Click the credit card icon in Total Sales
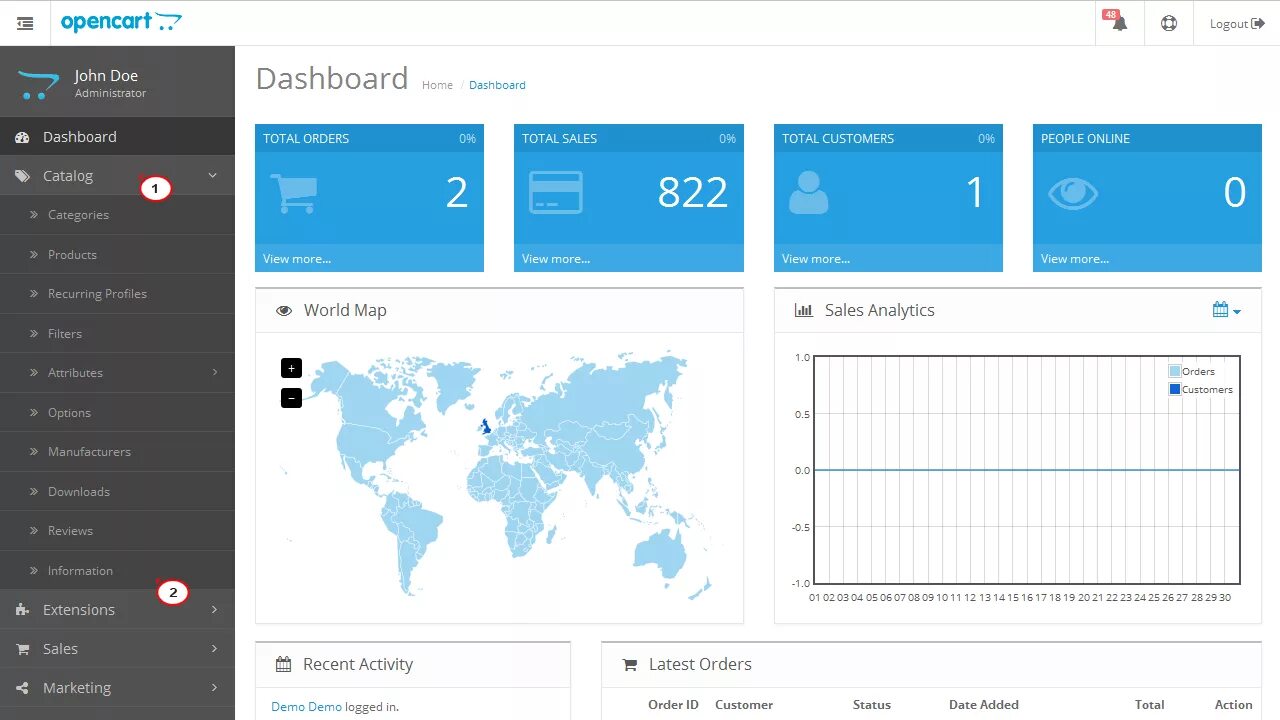The height and width of the screenshot is (720, 1280). pyautogui.click(x=555, y=193)
